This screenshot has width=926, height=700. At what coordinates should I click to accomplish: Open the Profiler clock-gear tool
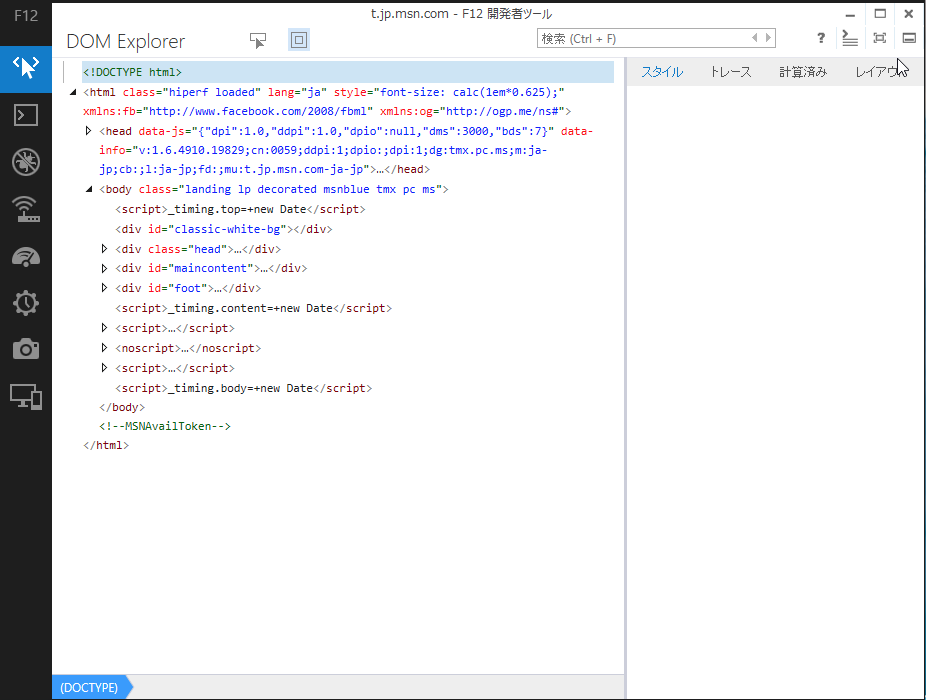point(25,302)
